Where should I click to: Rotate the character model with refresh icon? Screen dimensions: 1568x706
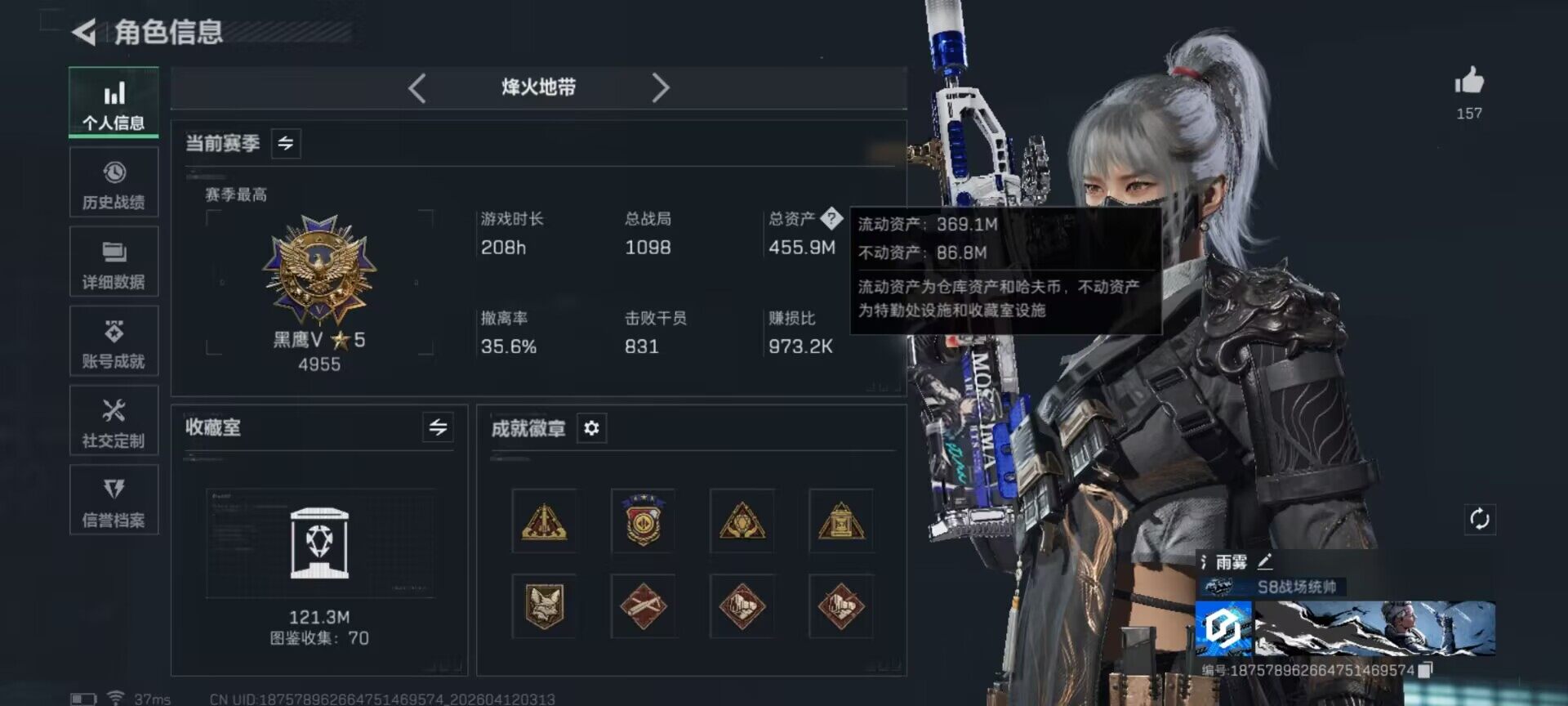(x=1480, y=519)
